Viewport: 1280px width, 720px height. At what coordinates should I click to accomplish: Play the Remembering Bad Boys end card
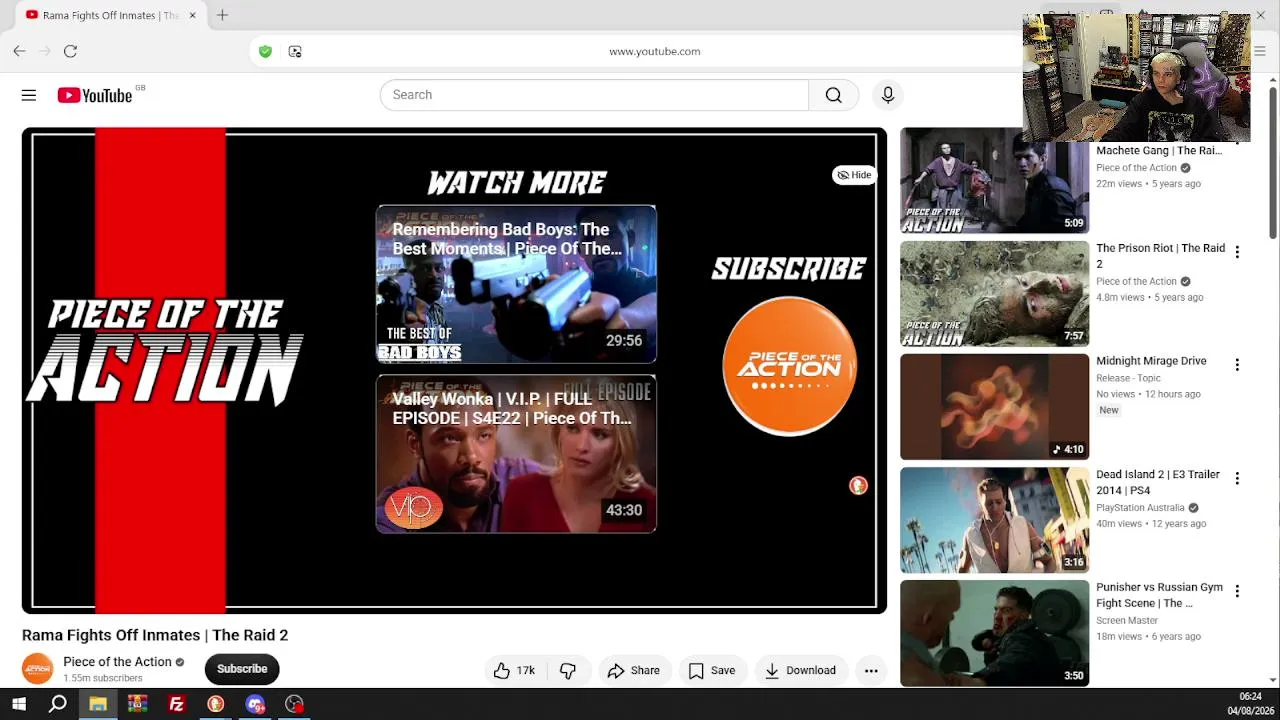click(516, 284)
